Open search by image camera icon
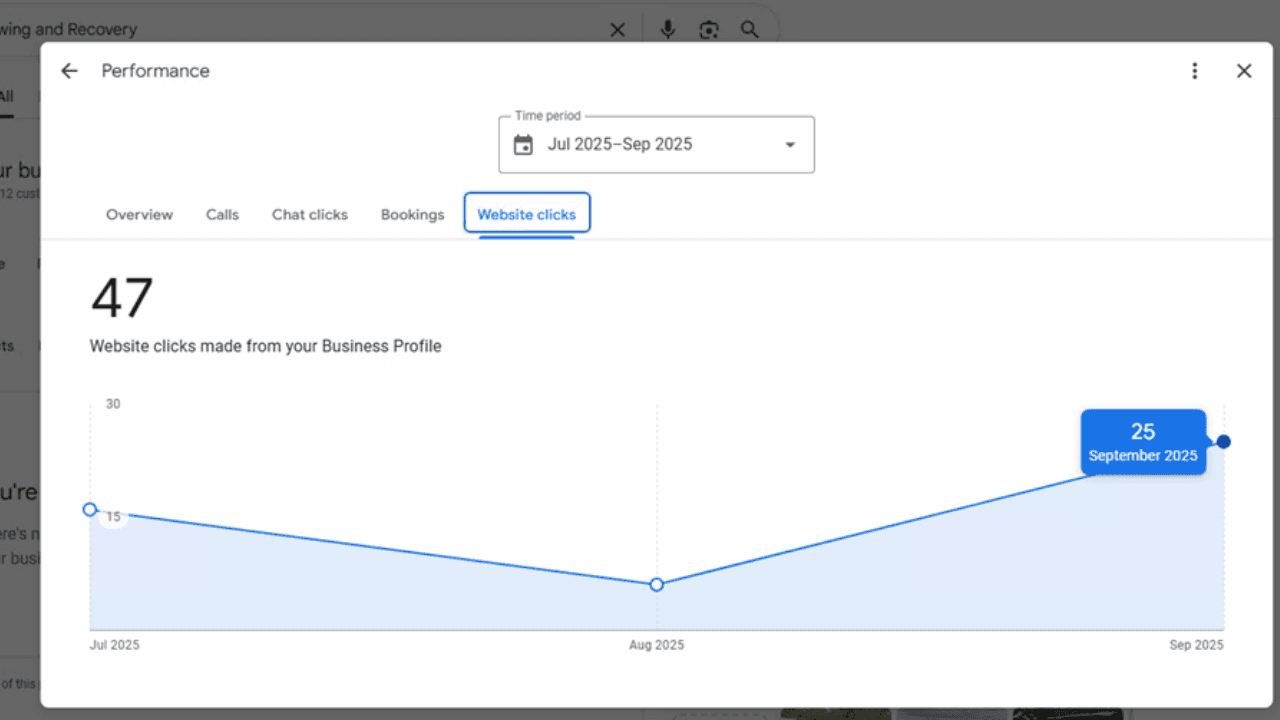 709,30
